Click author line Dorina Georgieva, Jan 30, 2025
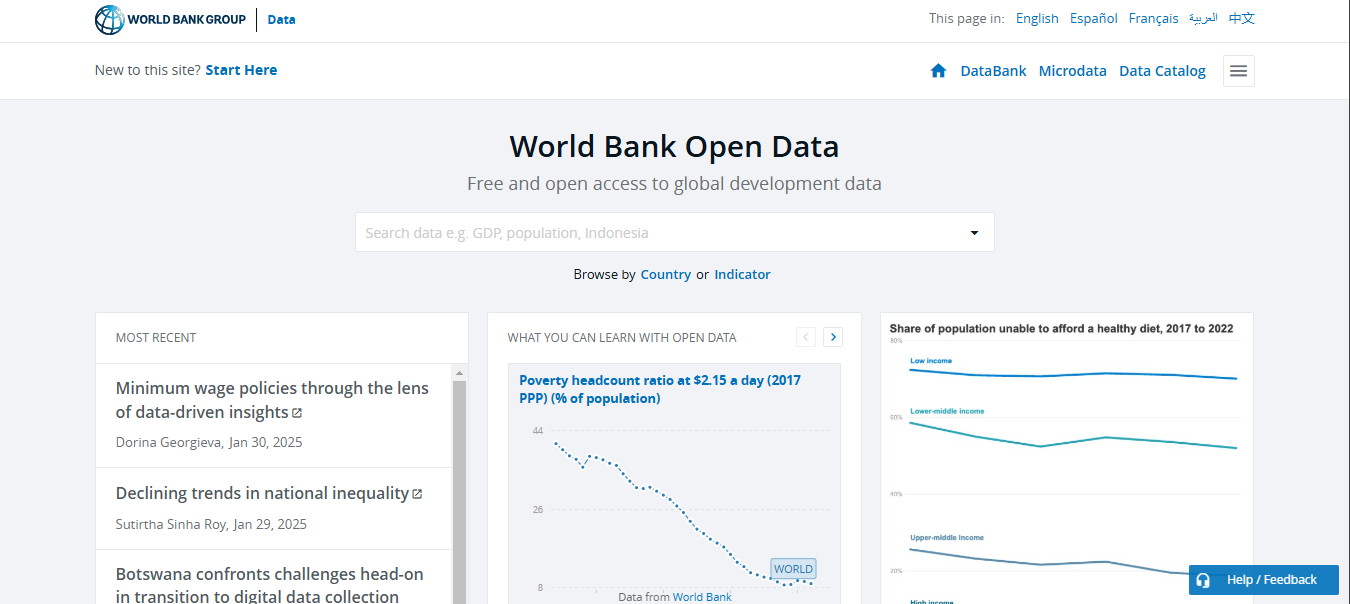1350x604 pixels. click(209, 442)
